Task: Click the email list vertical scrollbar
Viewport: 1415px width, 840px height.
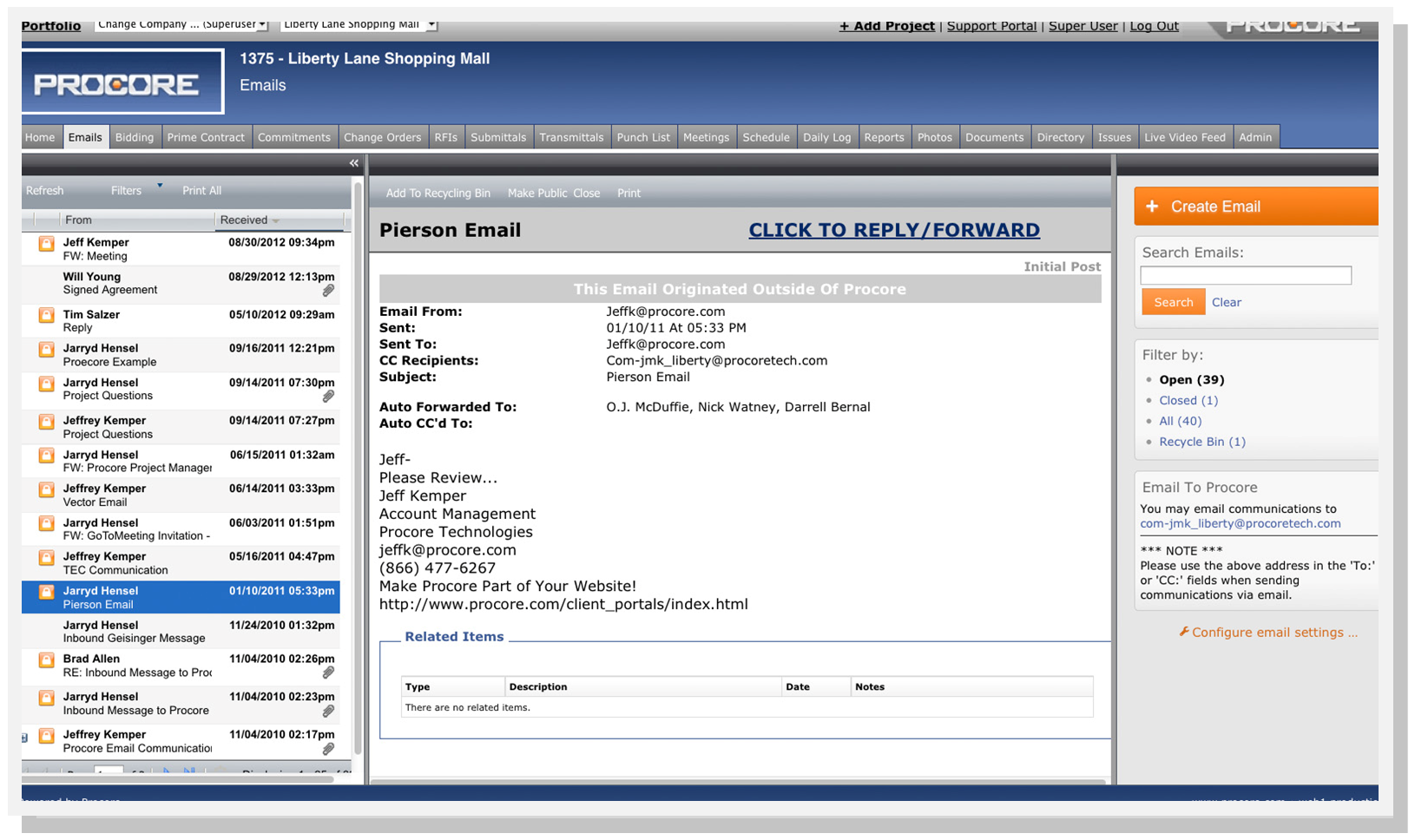Action: (x=358, y=469)
